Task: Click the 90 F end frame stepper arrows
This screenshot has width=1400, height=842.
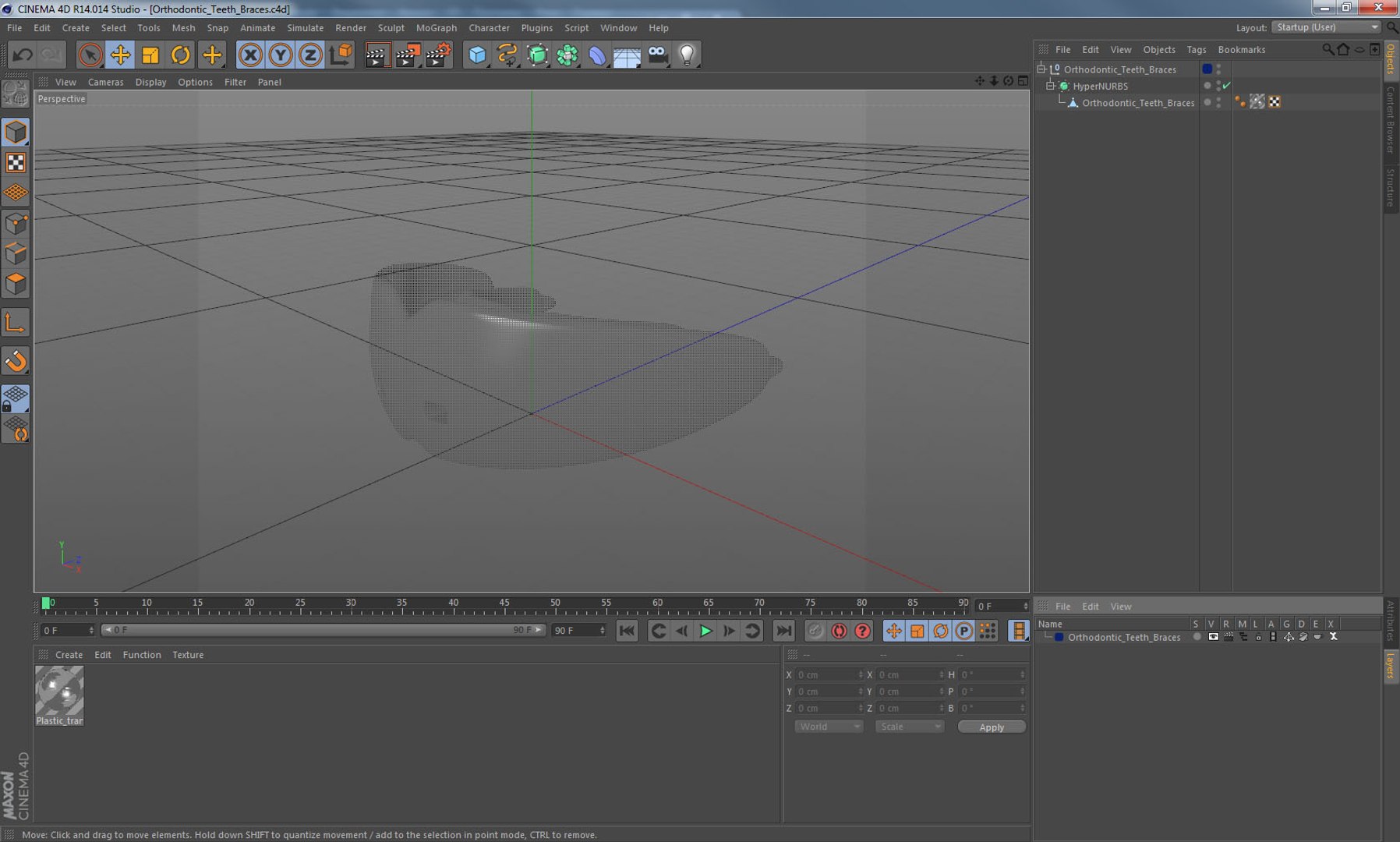Action: pyautogui.click(x=602, y=630)
